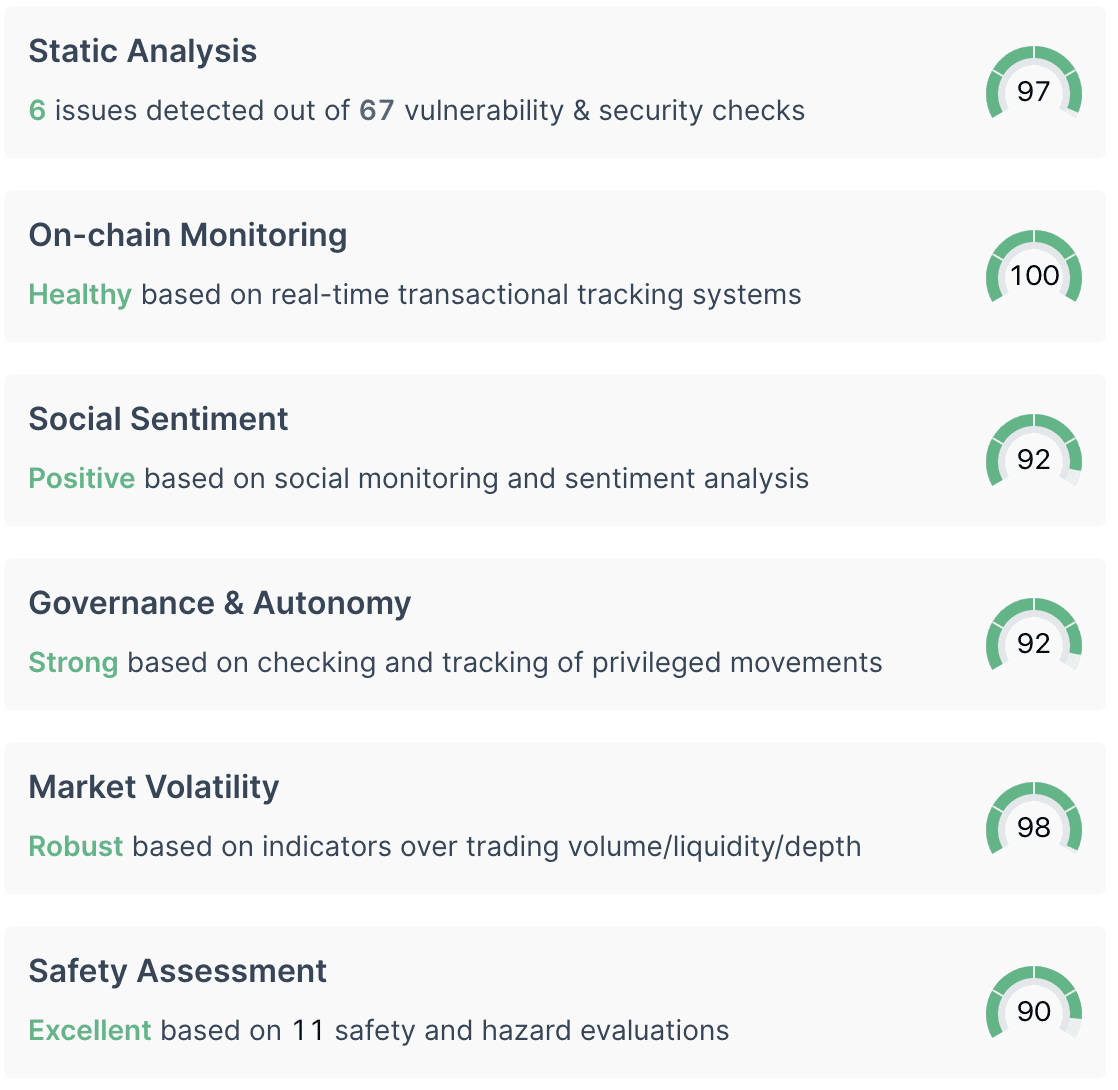This screenshot has height=1090, width=1118.
Task: Open the Governance & Autonomy heading
Action: tap(220, 603)
